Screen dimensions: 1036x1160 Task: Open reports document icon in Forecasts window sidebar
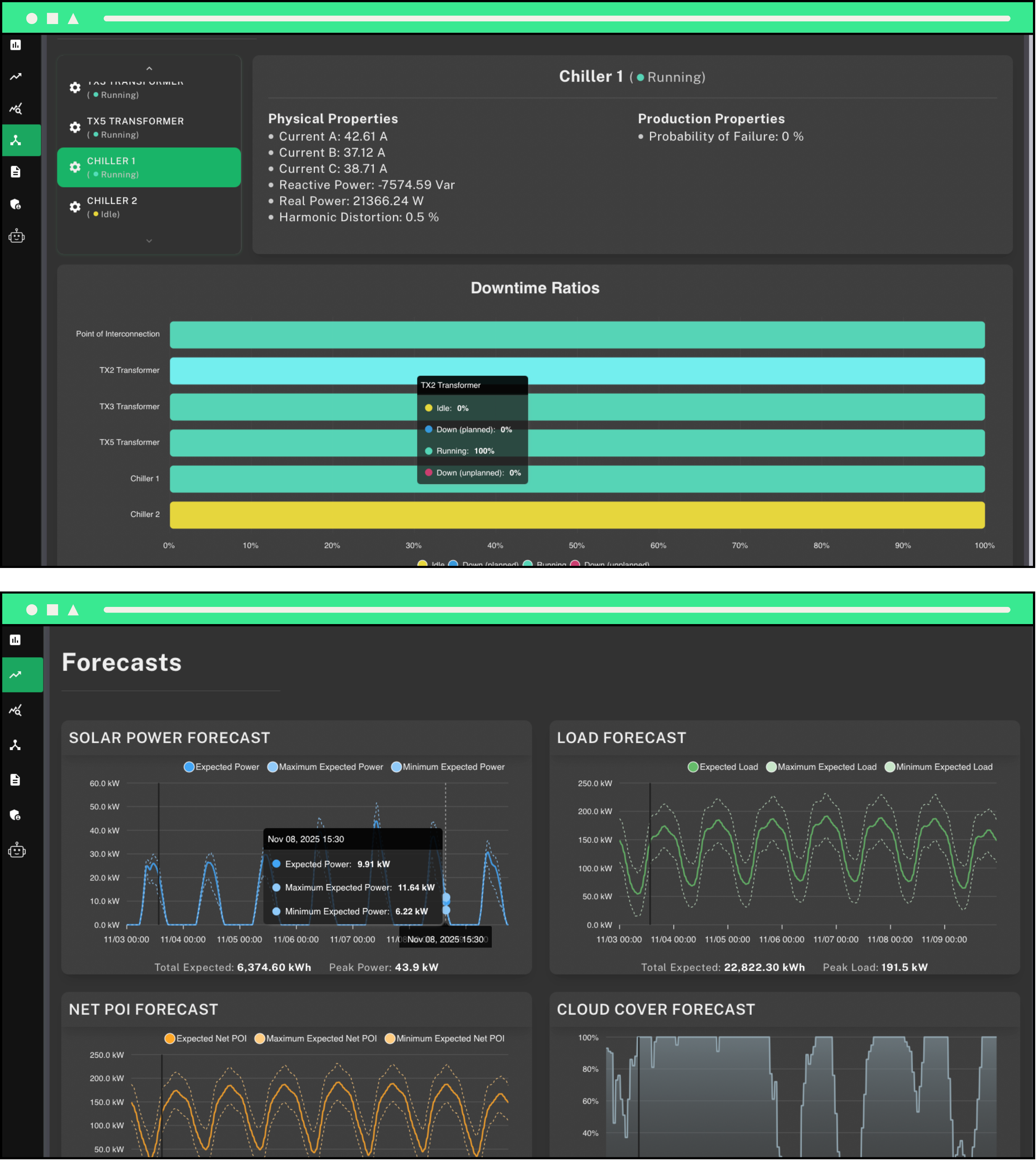(x=15, y=780)
